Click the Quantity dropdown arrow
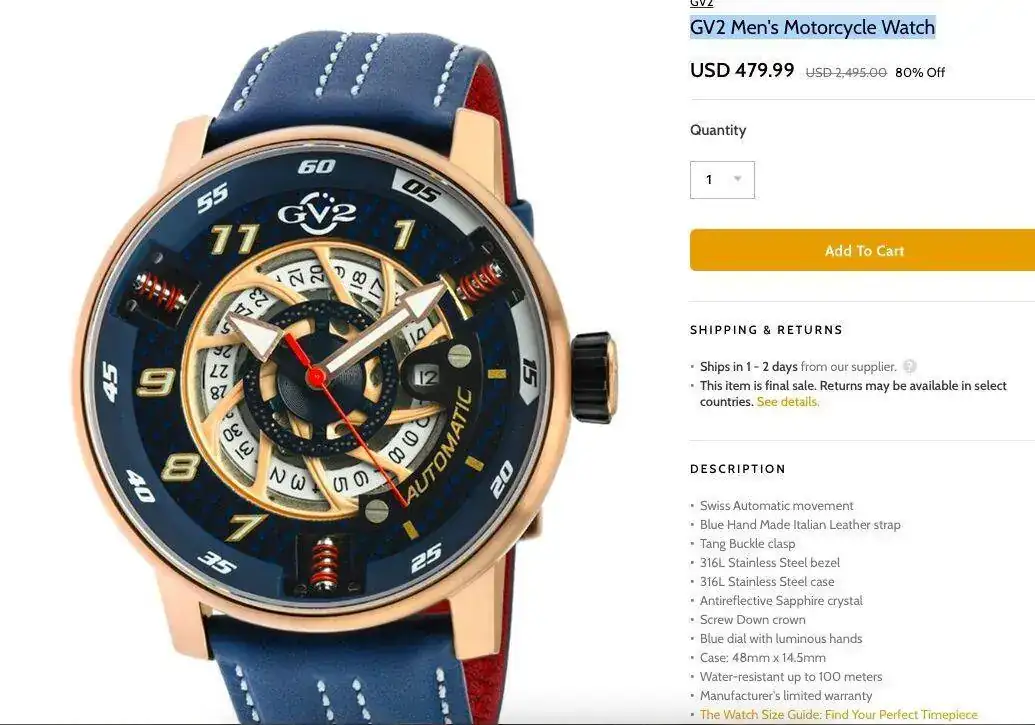Image resolution: width=1035 pixels, height=725 pixels. click(x=737, y=179)
